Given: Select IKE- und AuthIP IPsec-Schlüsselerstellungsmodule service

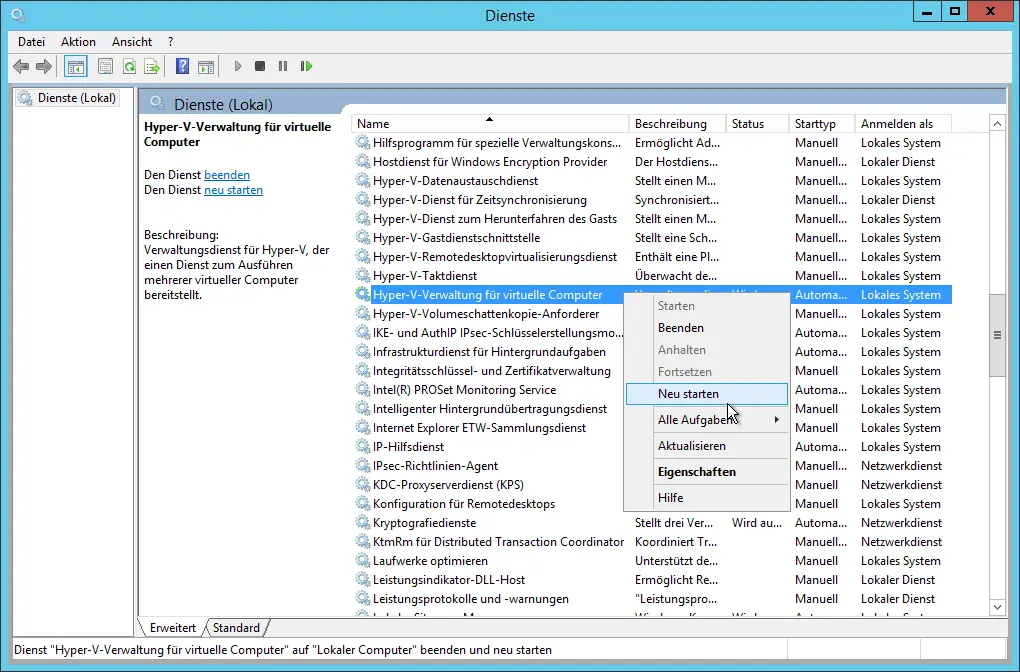Looking at the screenshot, I should [x=498, y=332].
